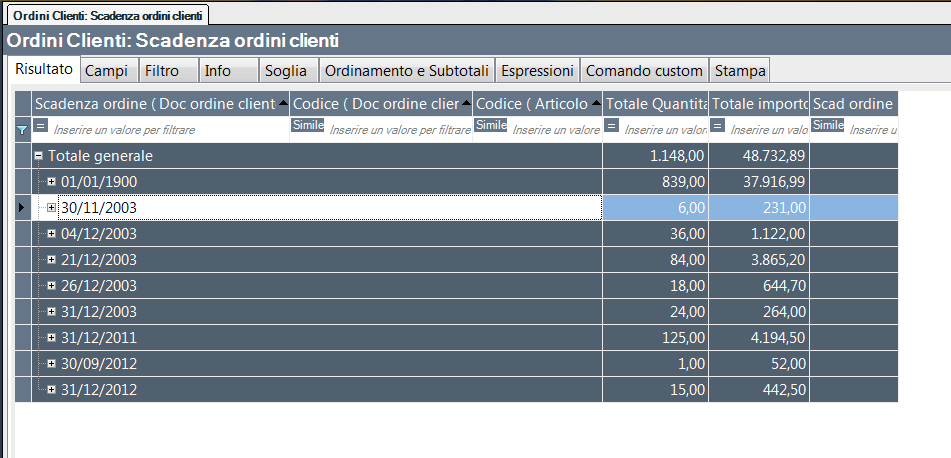The width and height of the screenshot is (951, 458).
Task: Click equals operator icon under Totale importo column
Action: tap(717, 126)
